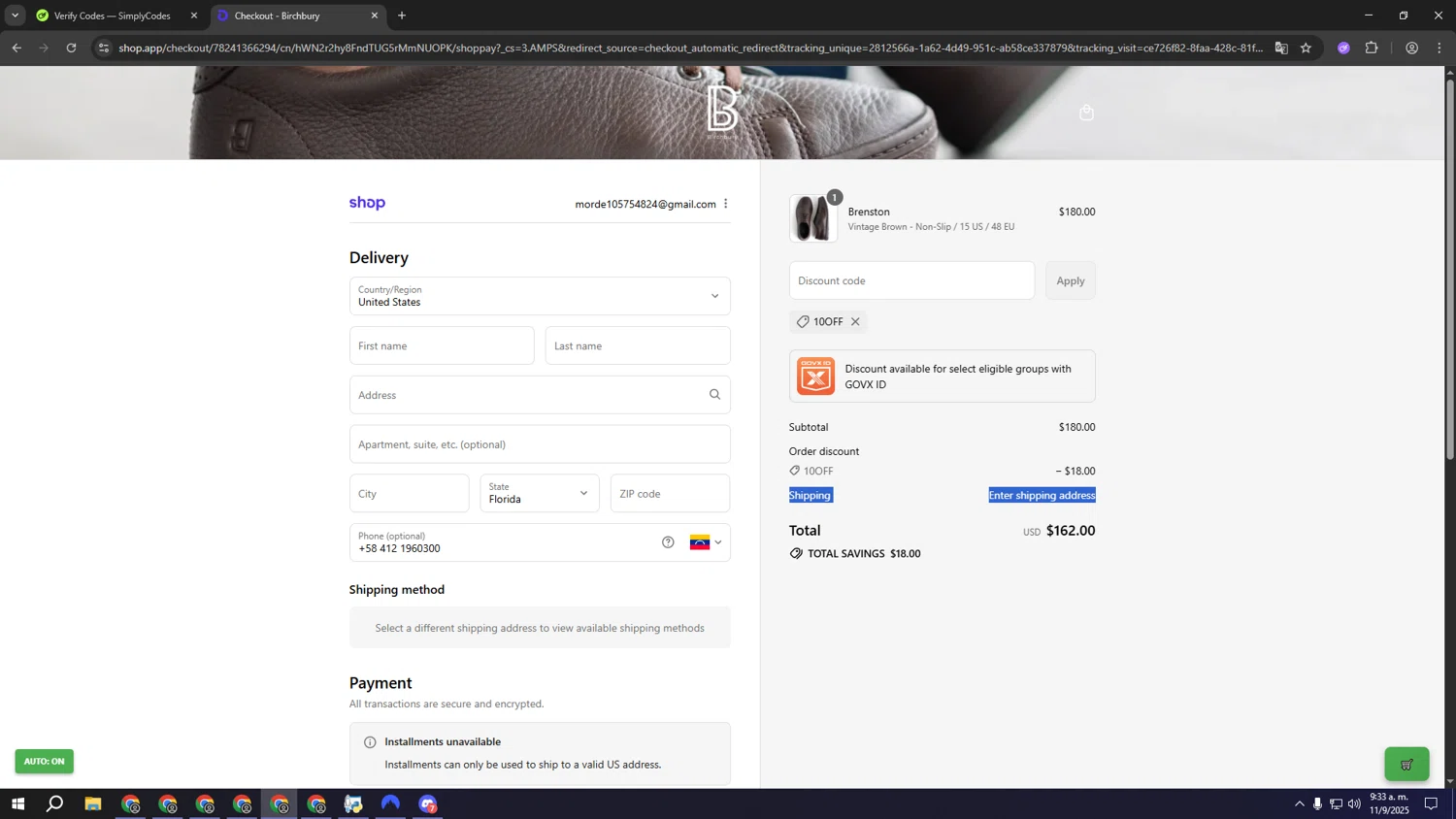Open the purple extension icon in toolbar

click(x=1343, y=48)
